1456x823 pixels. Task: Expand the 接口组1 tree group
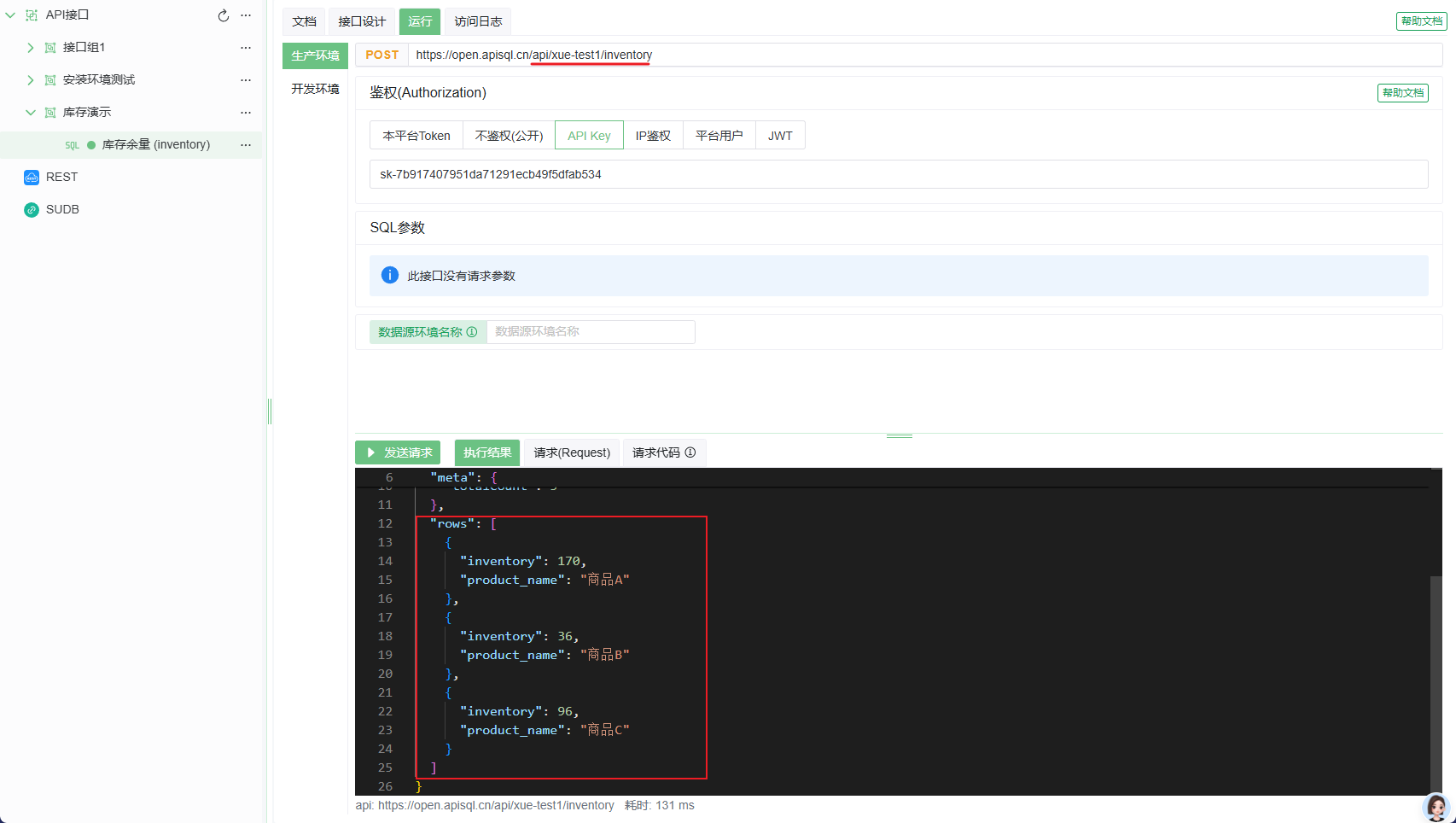pyautogui.click(x=31, y=48)
